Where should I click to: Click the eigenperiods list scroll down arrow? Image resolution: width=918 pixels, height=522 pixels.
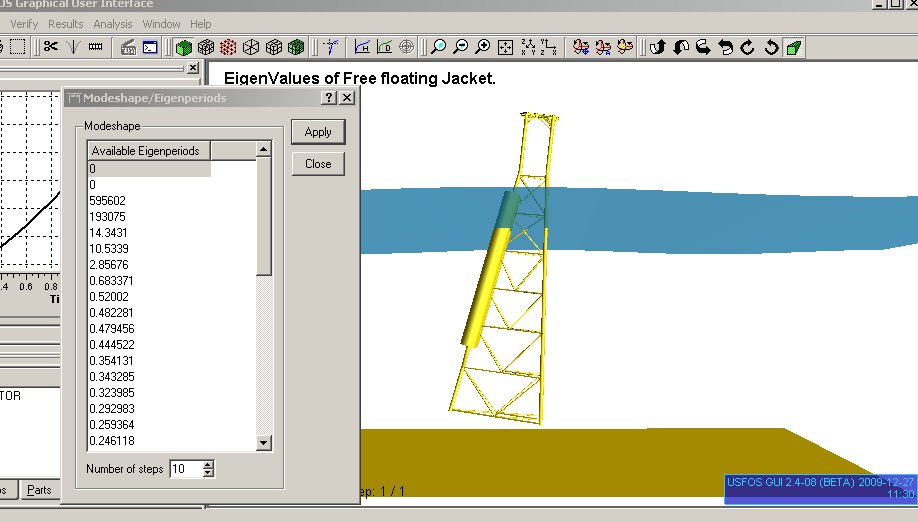[264, 442]
